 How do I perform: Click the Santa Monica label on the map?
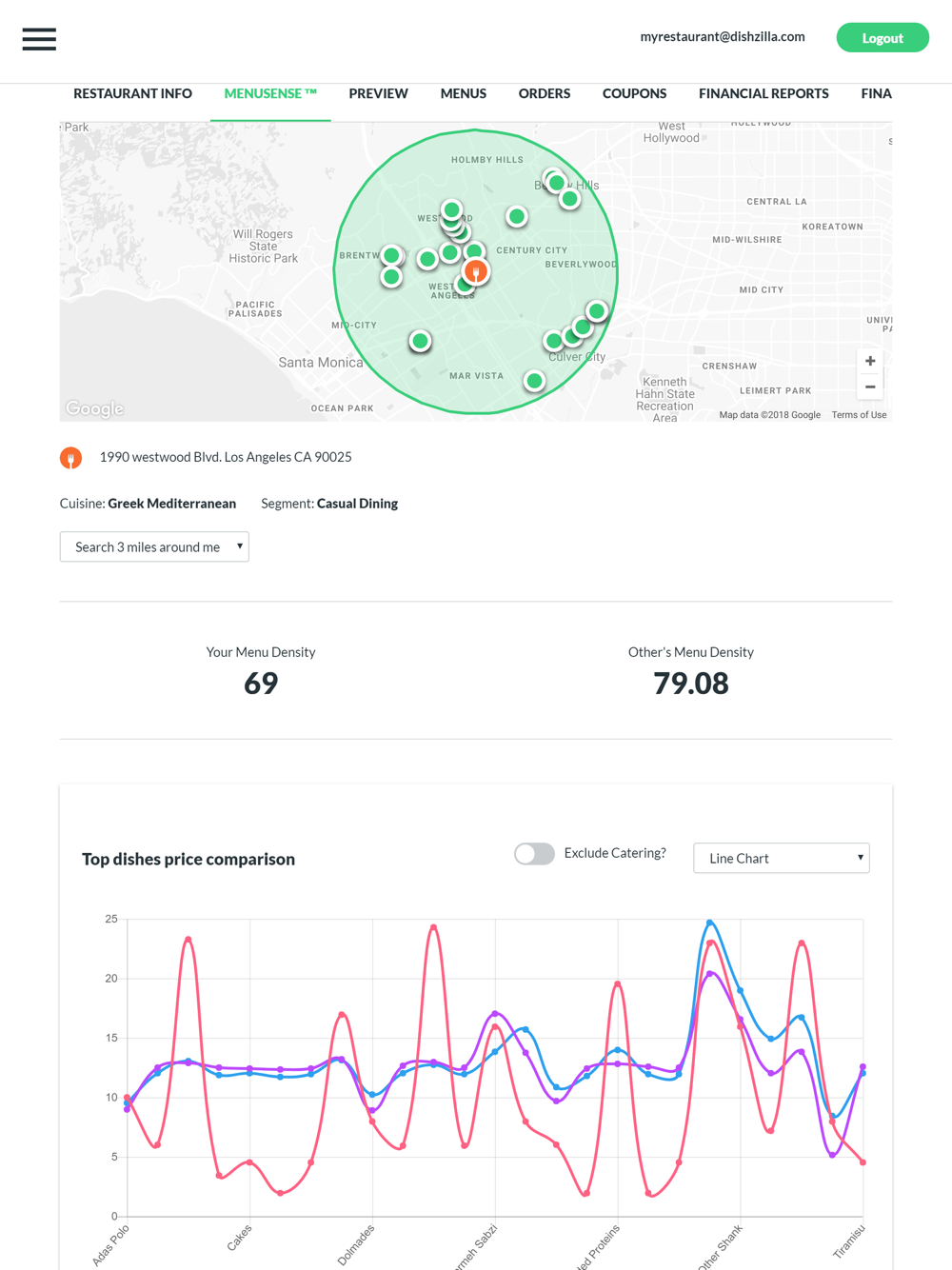(321, 363)
